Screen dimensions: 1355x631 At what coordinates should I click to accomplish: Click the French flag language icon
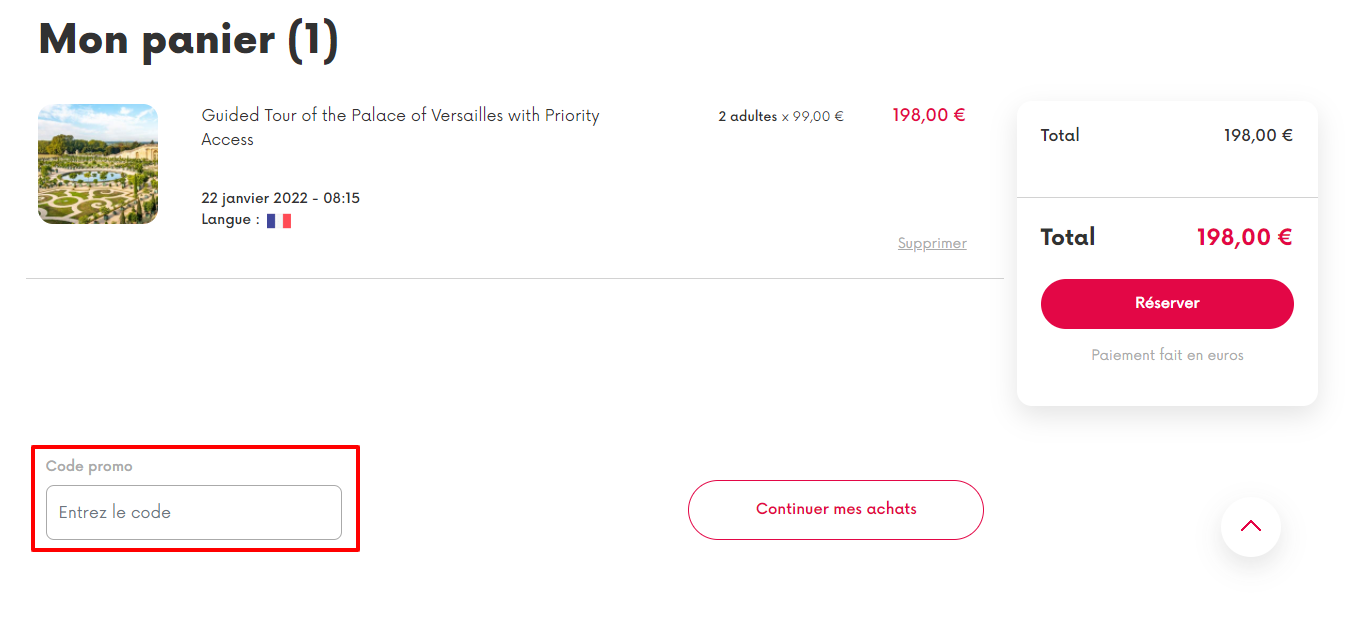(x=279, y=220)
